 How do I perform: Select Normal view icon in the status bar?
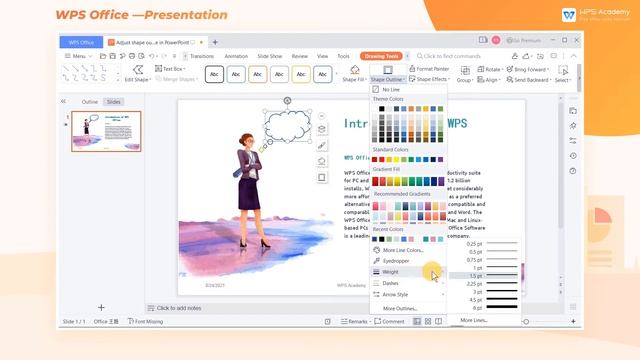[417, 322]
